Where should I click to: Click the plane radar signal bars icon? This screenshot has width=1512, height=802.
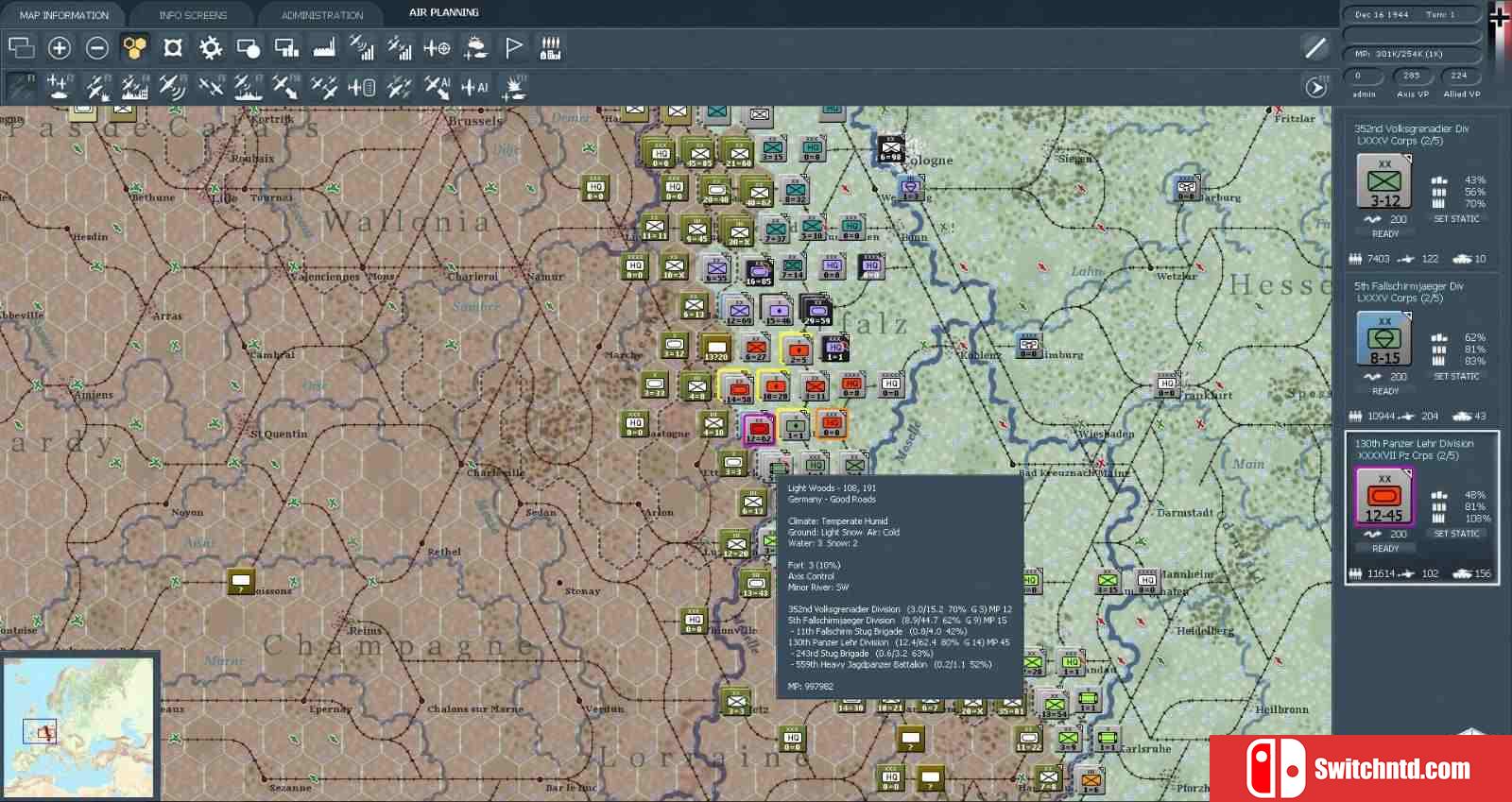point(361,47)
